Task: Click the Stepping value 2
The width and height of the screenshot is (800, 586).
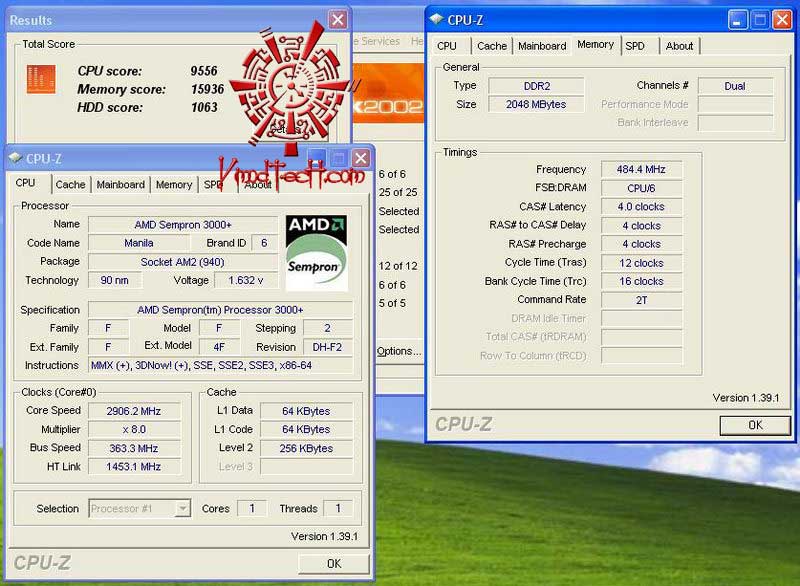Action: tap(327, 328)
